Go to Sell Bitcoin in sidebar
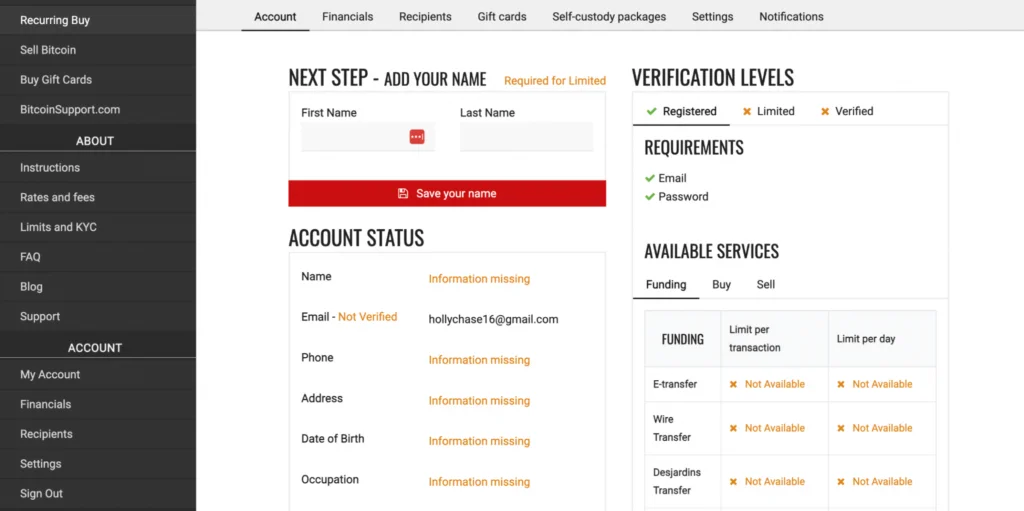 98,50
